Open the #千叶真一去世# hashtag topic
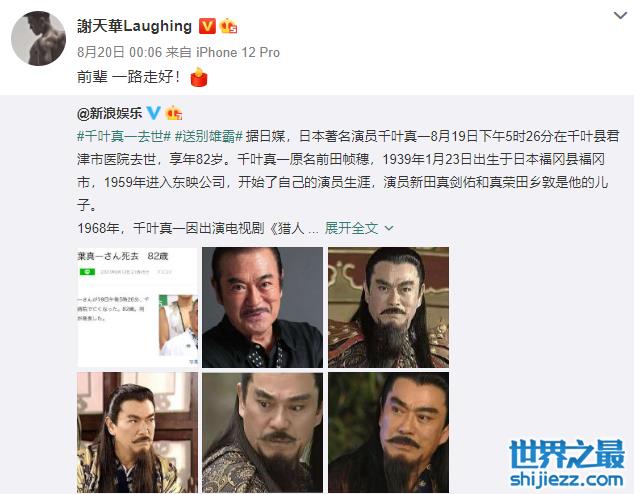Image resolution: width=634 pixels, height=494 pixels. 124,136
